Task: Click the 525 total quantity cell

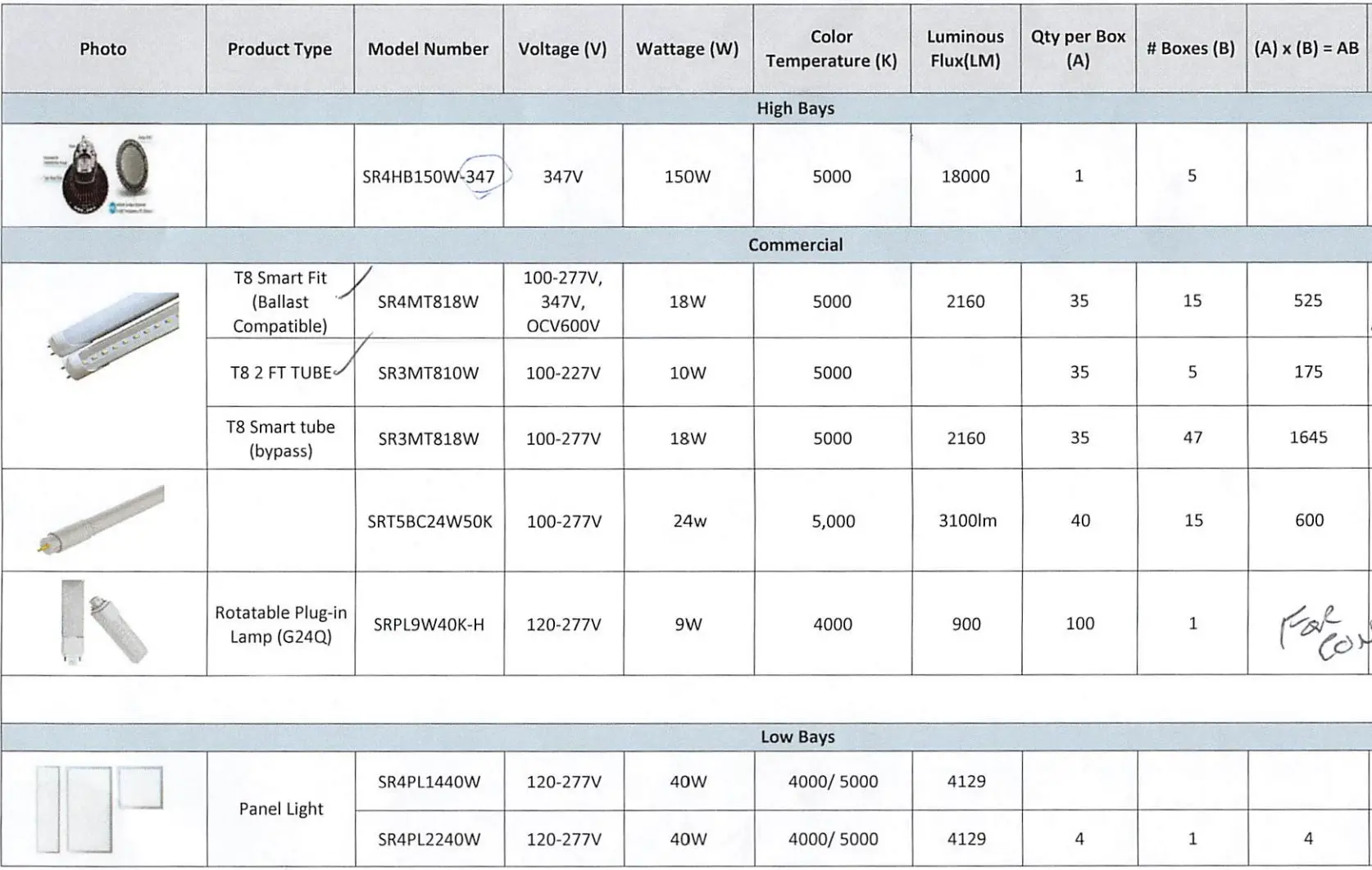Action: 1308,301
